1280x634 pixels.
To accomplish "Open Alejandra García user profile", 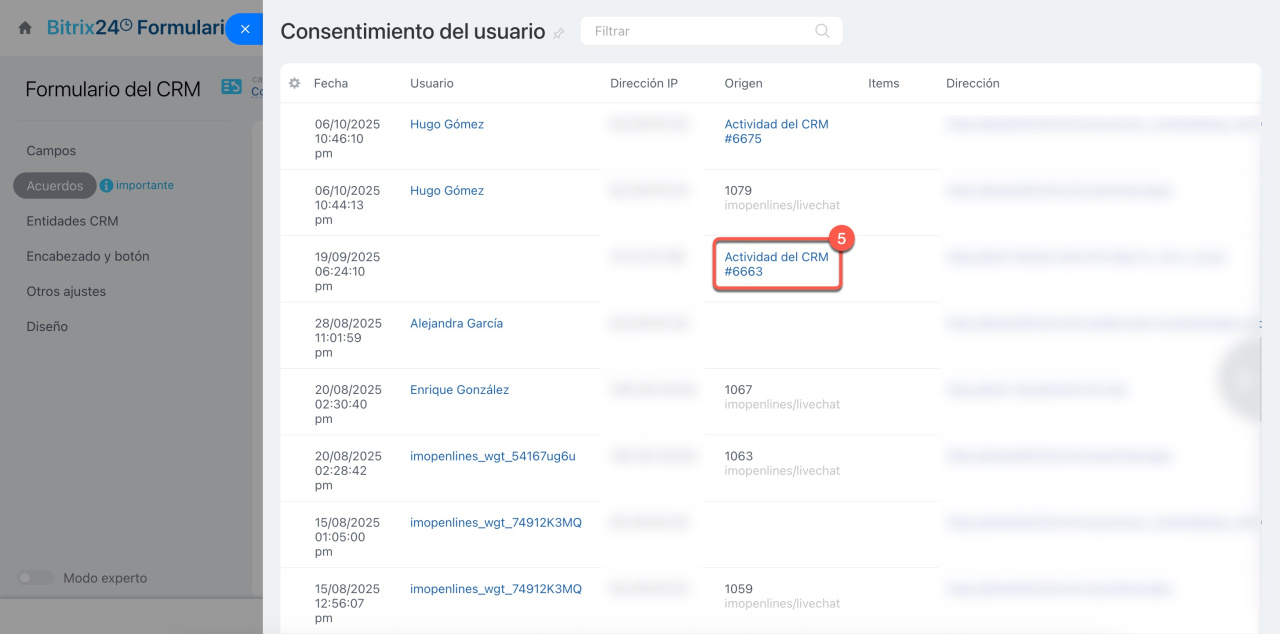I will [x=456, y=324].
